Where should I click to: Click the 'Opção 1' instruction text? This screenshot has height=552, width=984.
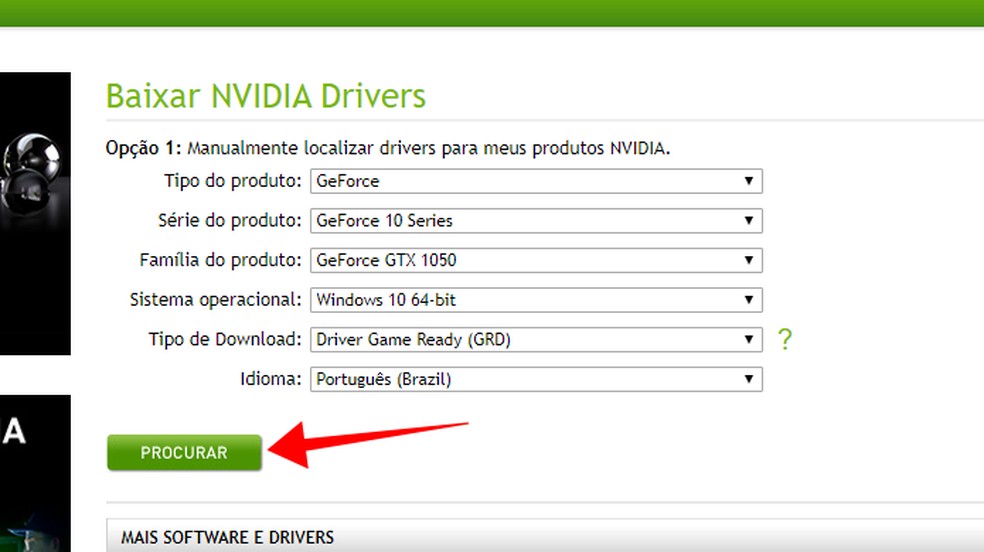click(388, 148)
